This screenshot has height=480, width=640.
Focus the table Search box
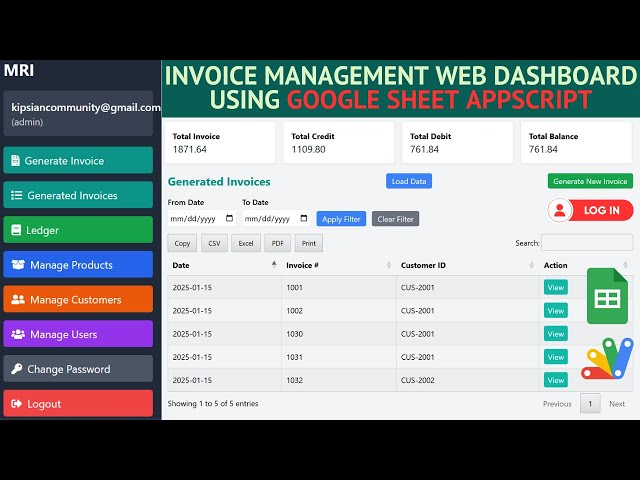587,243
